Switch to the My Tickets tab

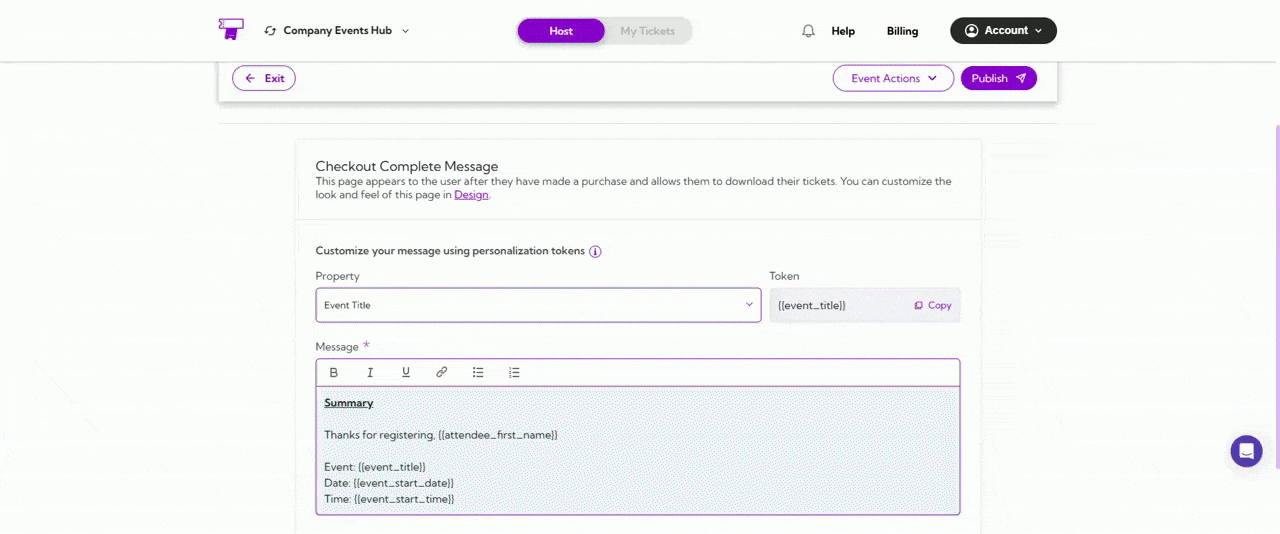(647, 31)
